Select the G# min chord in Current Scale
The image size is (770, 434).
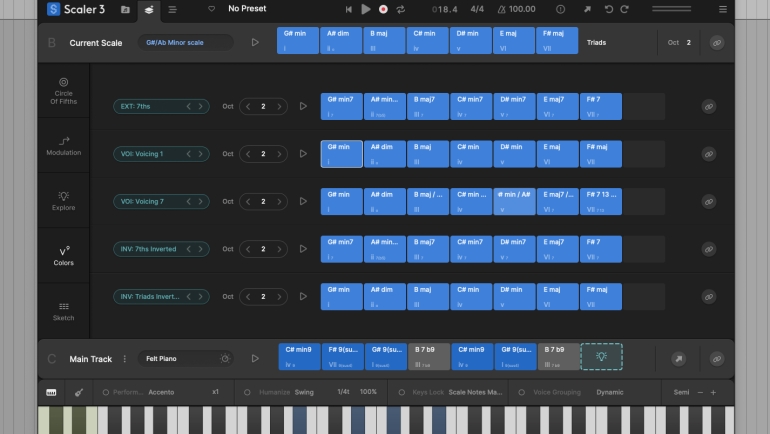298,41
